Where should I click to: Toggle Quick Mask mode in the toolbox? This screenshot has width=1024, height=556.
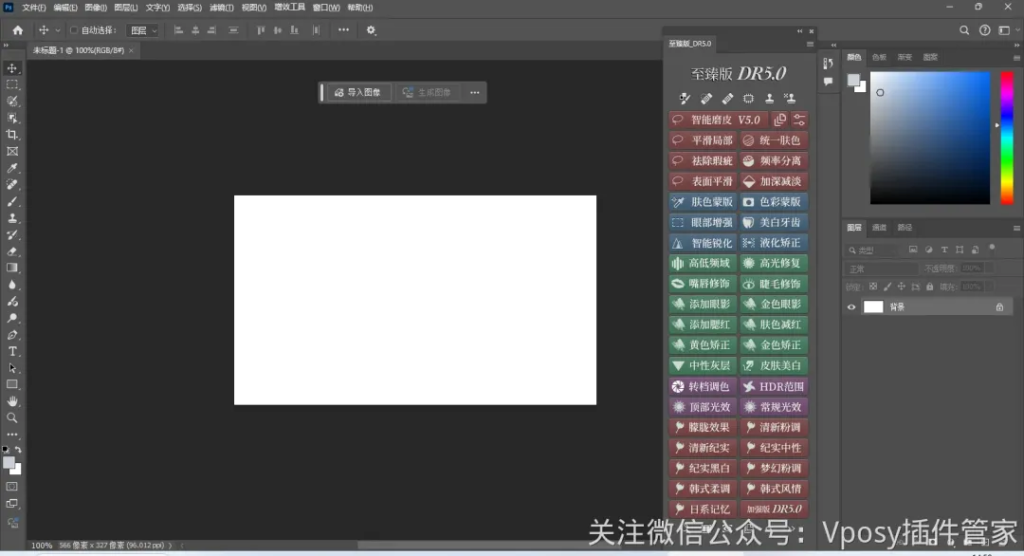click(12, 487)
